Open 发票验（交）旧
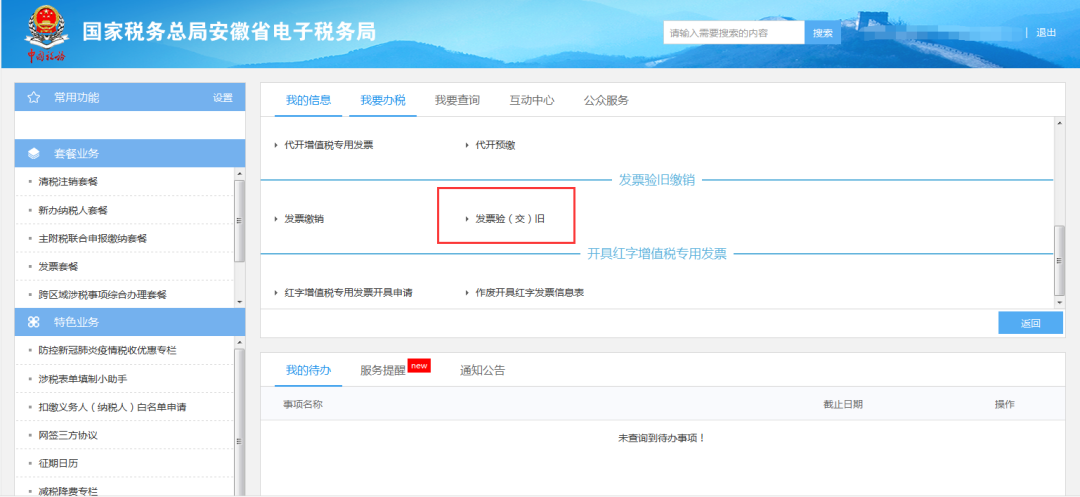The width and height of the screenshot is (1080, 497). (x=510, y=219)
